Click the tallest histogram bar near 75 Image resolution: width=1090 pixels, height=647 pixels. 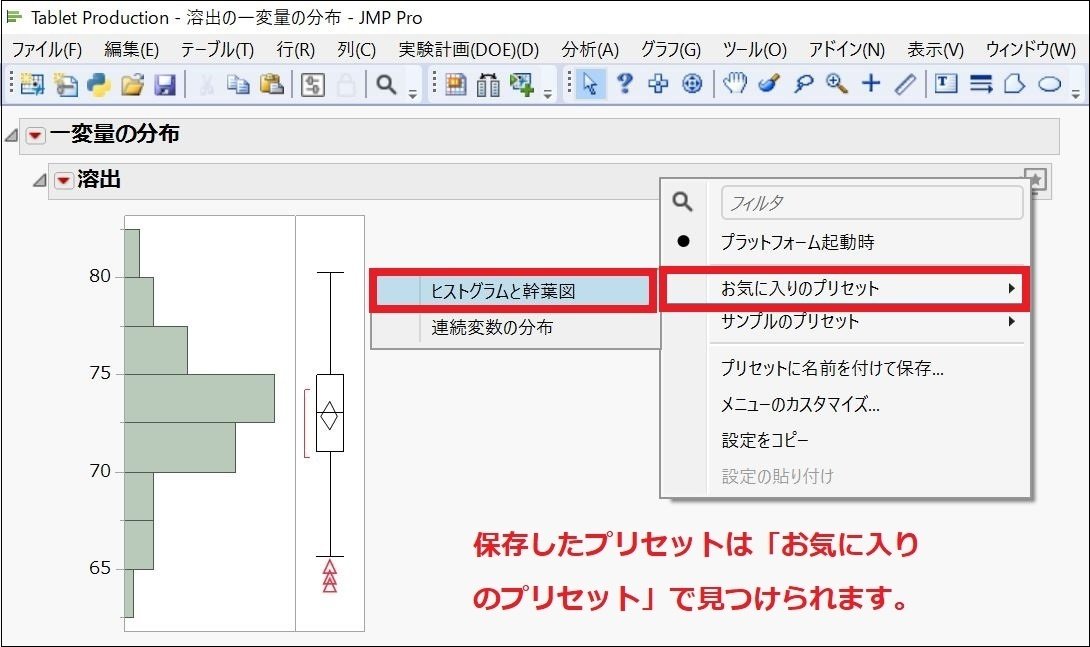(x=200, y=398)
